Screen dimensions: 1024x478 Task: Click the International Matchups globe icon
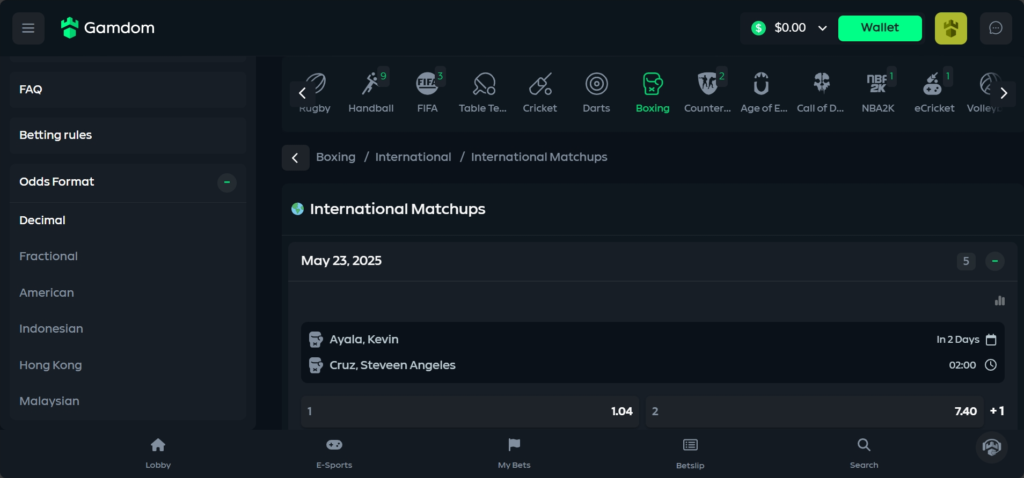pyautogui.click(x=297, y=209)
